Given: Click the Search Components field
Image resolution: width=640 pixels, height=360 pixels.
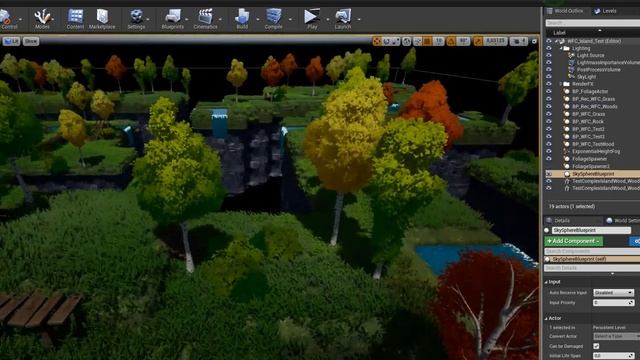Looking at the screenshot, I should click(592, 251).
